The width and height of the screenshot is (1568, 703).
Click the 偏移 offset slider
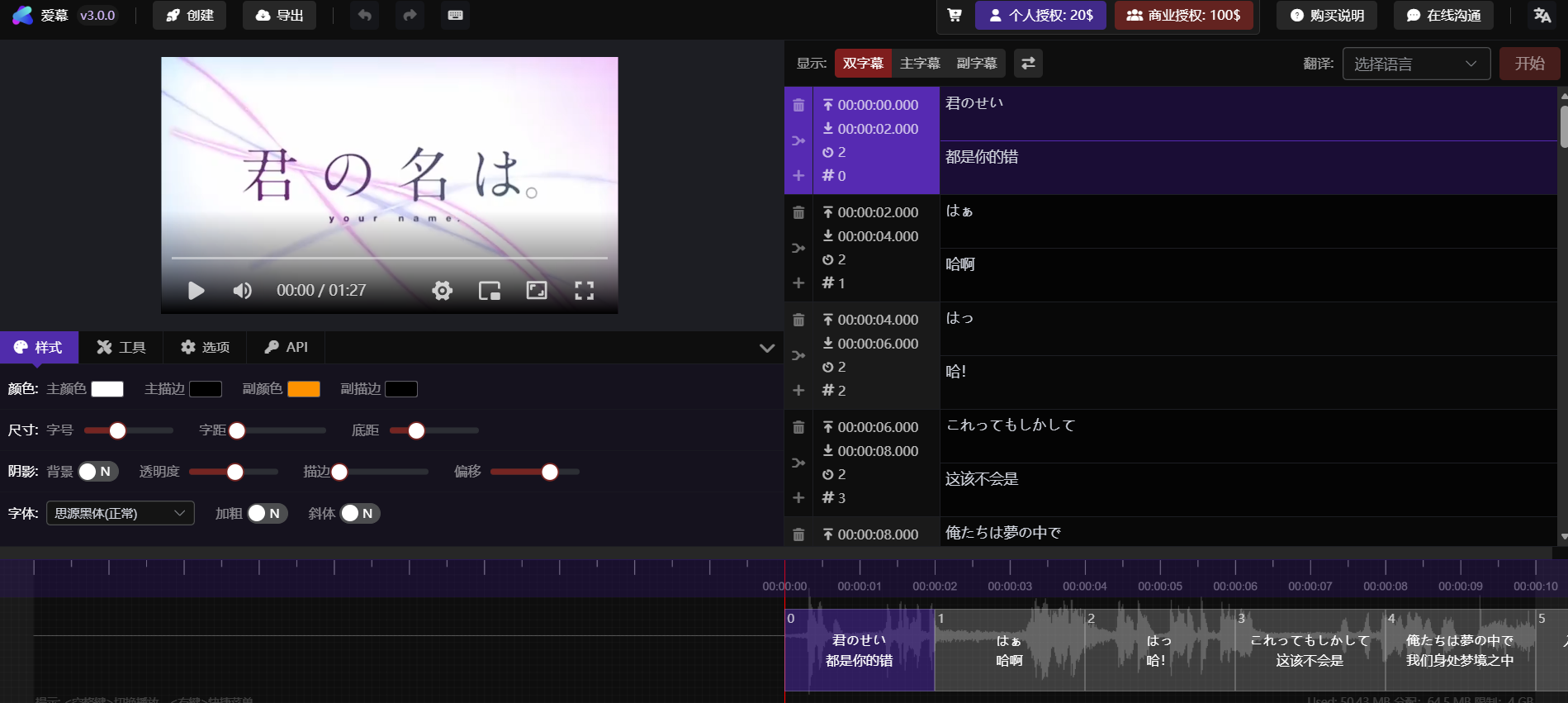coord(535,472)
